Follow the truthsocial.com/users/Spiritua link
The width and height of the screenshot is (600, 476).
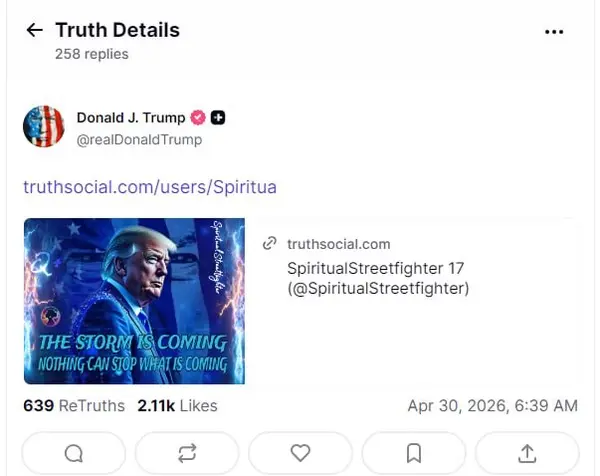pyautogui.click(x=149, y=187)
